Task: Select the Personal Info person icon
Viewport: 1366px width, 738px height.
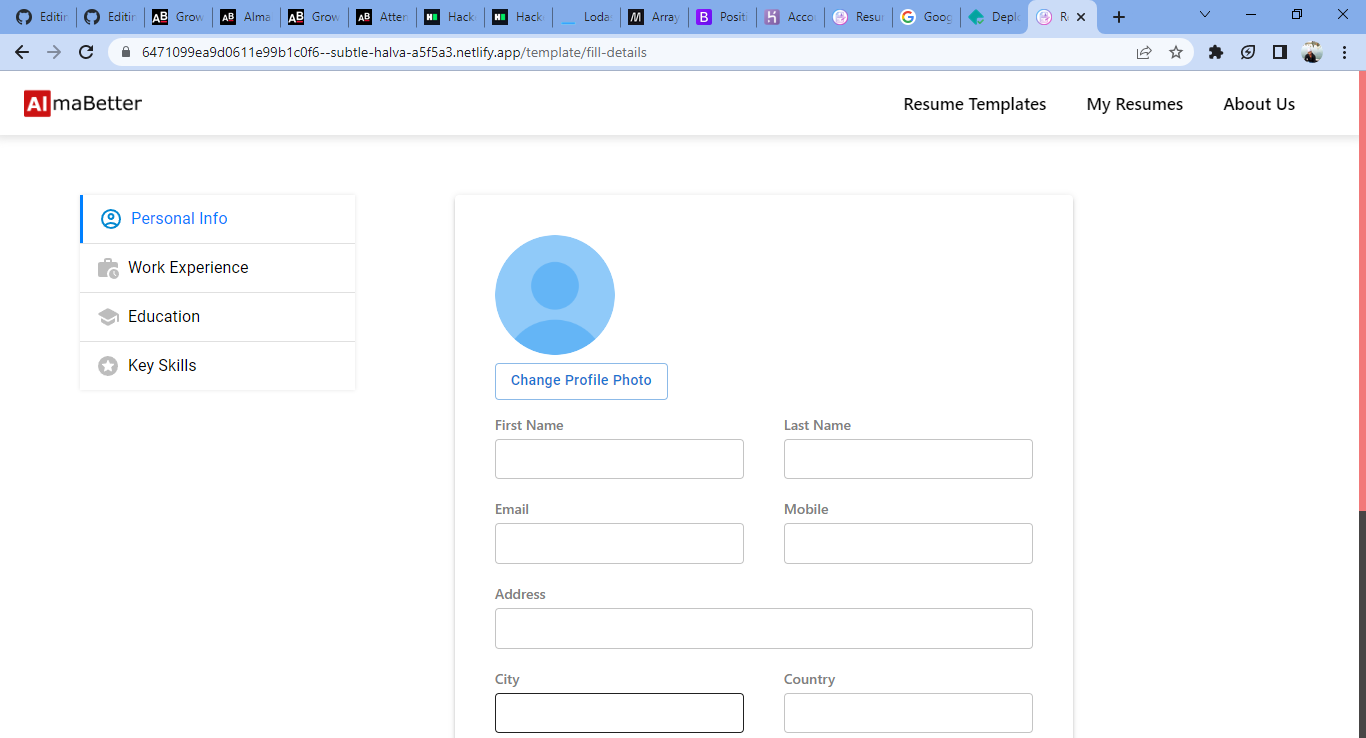Action: click(110, 218)
